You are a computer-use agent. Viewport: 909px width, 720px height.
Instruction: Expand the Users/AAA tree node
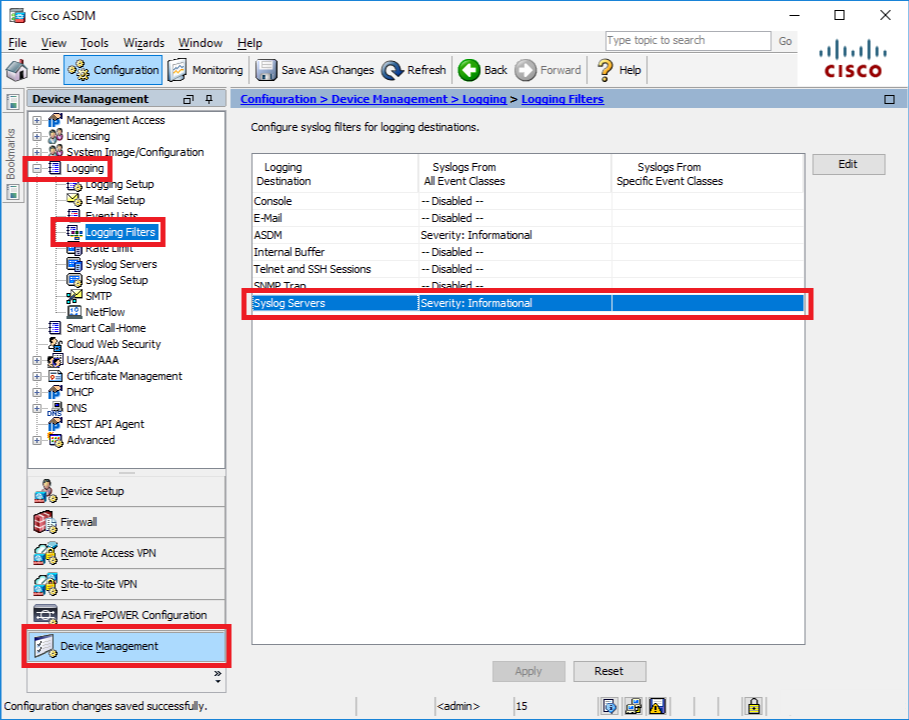click(x=37, y=360)
